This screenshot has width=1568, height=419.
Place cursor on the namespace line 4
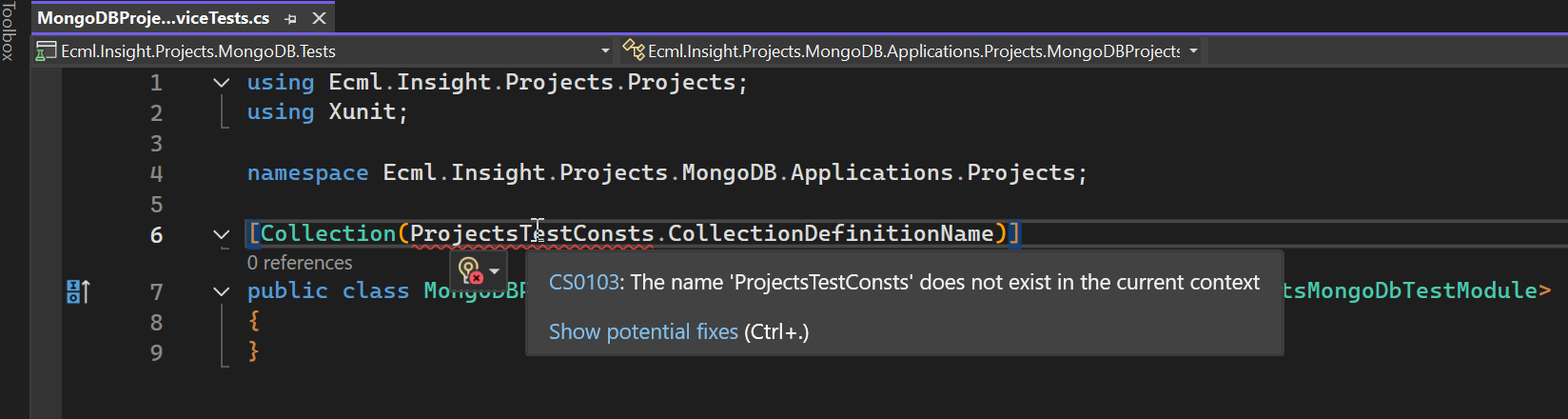(666, 173)
